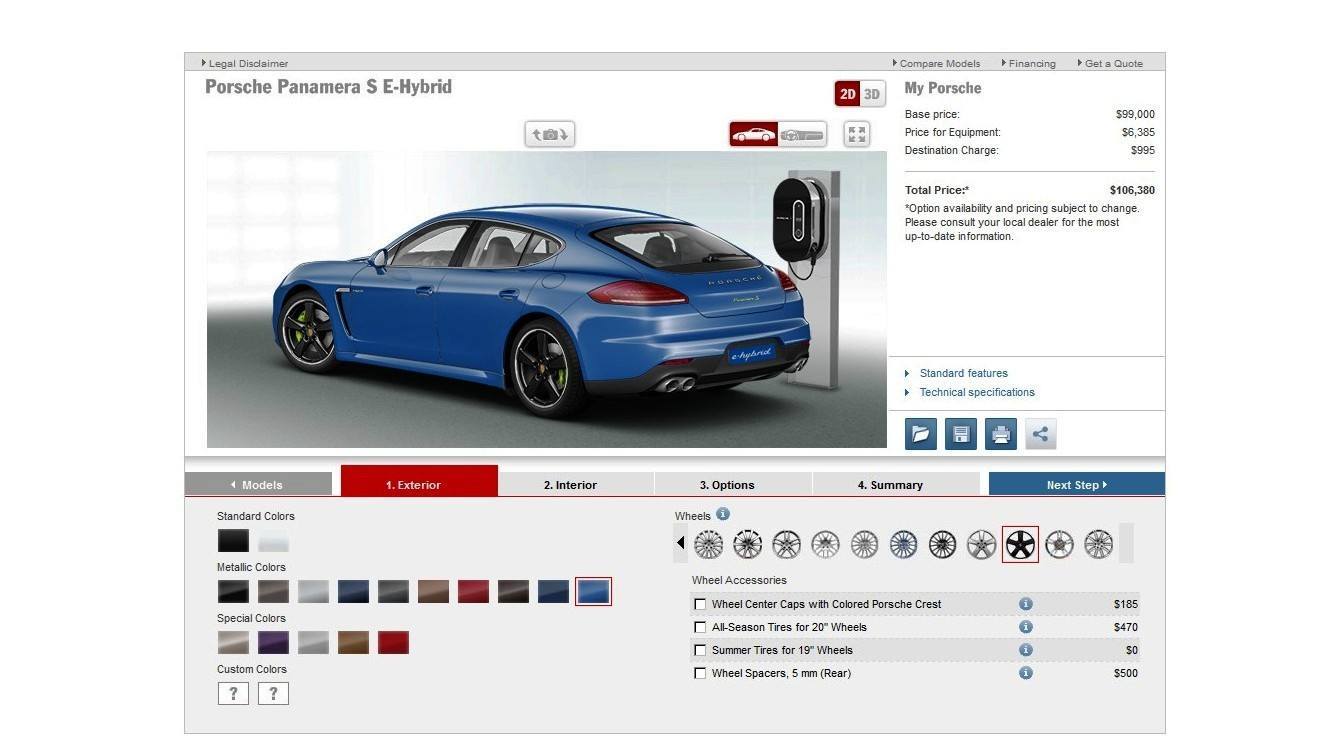Click the $500 price for Wheel Spacers
The height and width of the screenshot is (742, 1326).
[1126, 673]
